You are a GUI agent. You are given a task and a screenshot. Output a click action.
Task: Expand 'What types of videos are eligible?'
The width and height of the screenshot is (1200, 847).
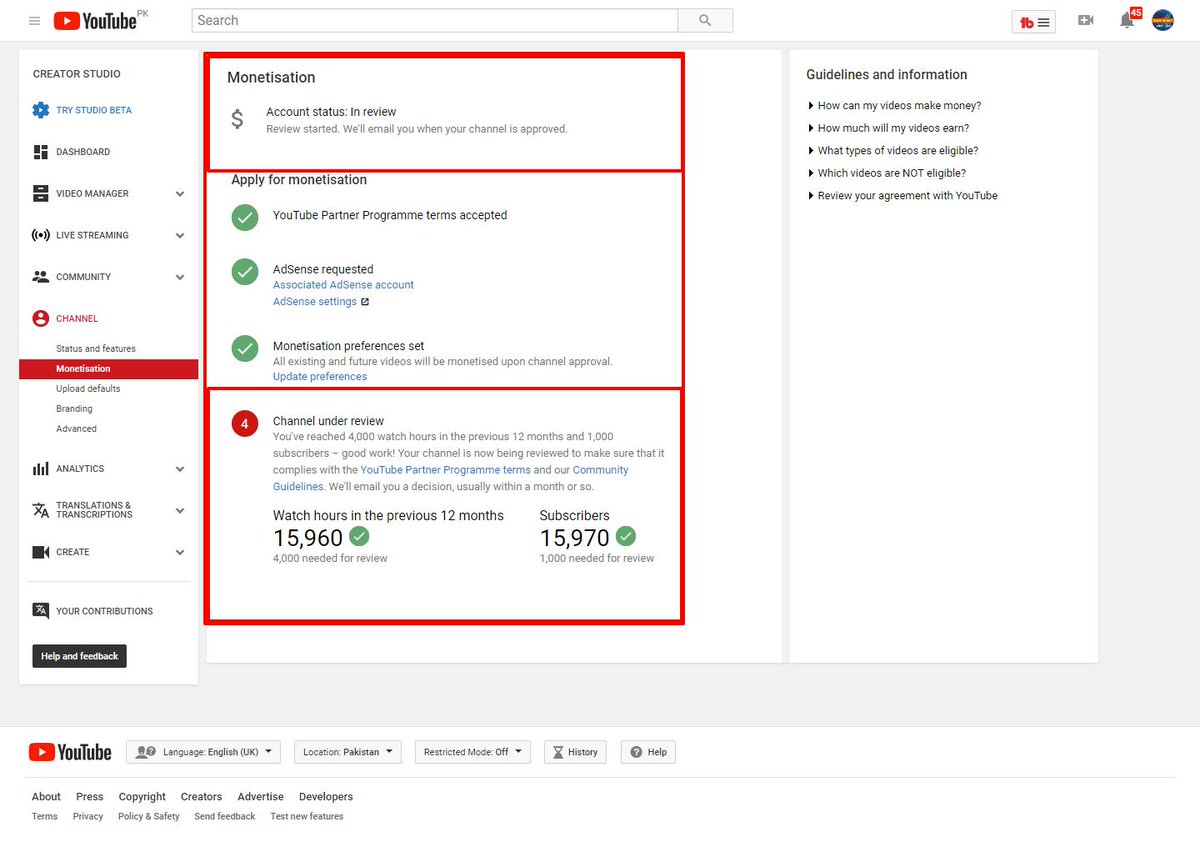click(x=893, y=151)
